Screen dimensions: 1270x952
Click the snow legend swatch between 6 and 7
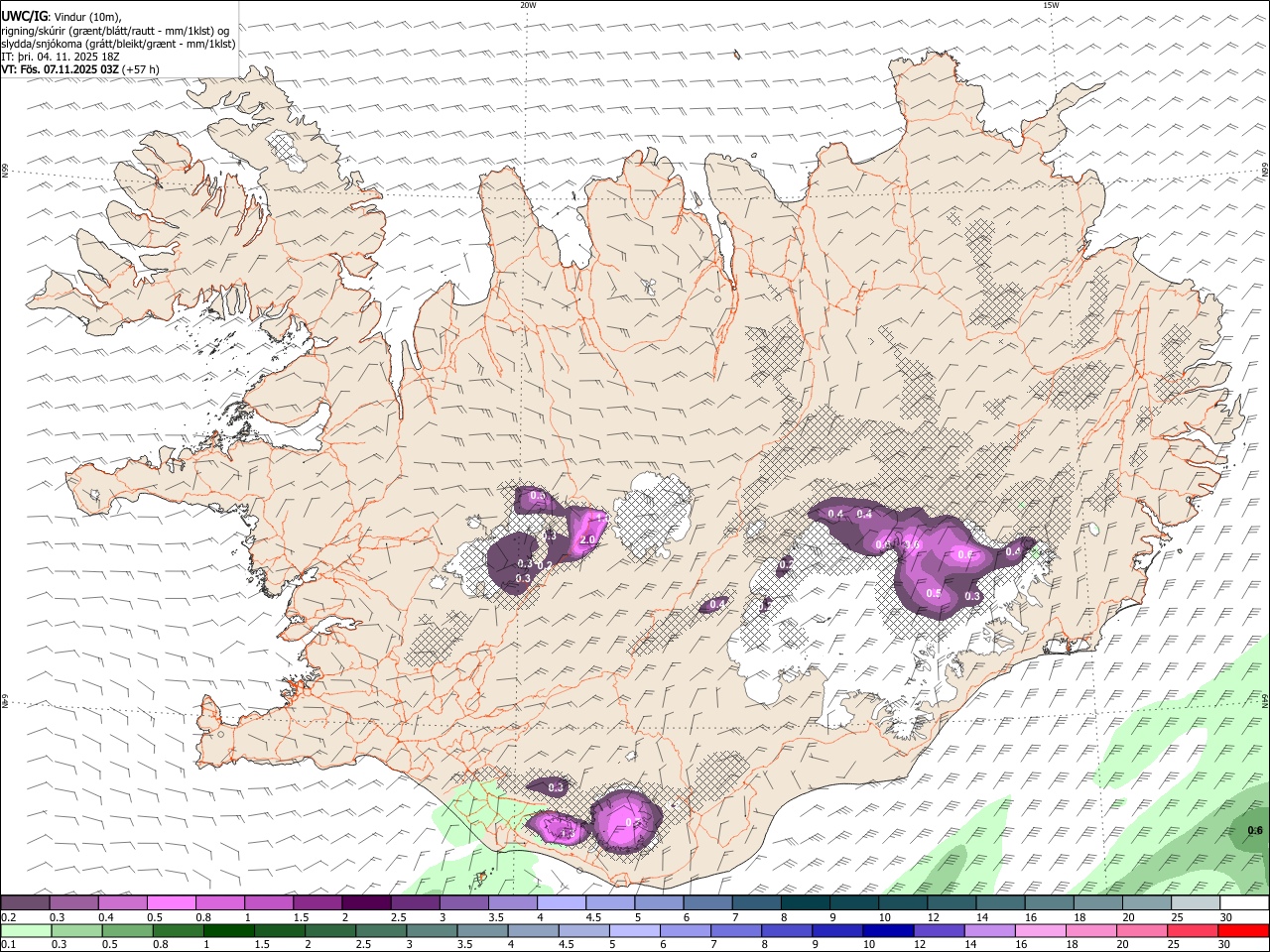click(706, 902)
